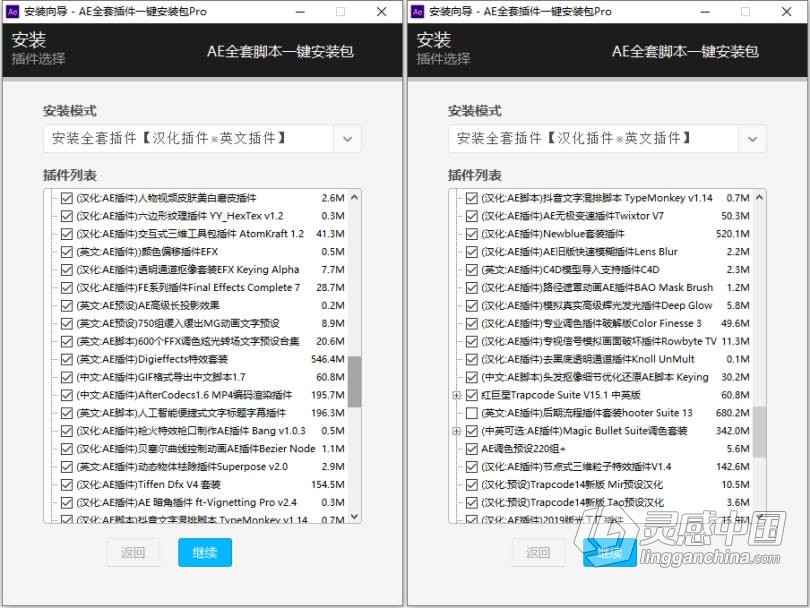Select the Trapcode14新版 Mir预设汉化 row
810x608 pixels.
click(x=608, y=485)
